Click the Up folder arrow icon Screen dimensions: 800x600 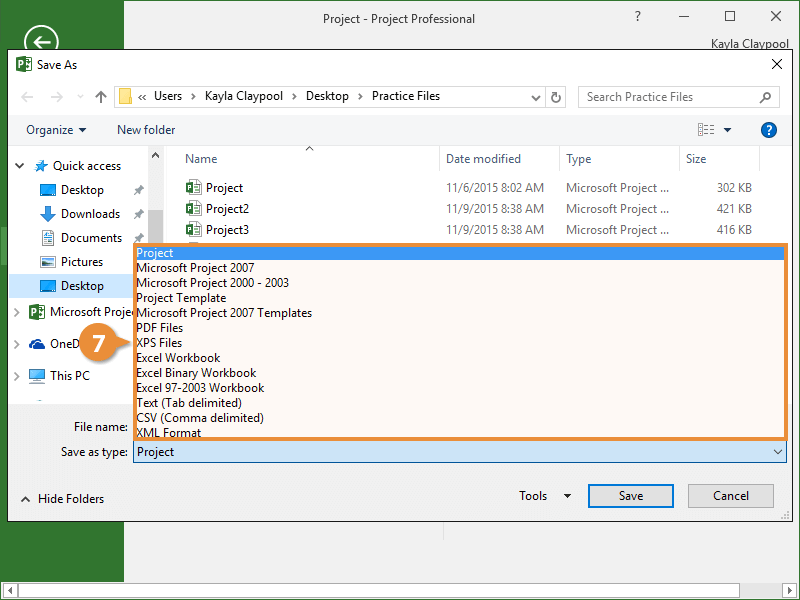100,97
